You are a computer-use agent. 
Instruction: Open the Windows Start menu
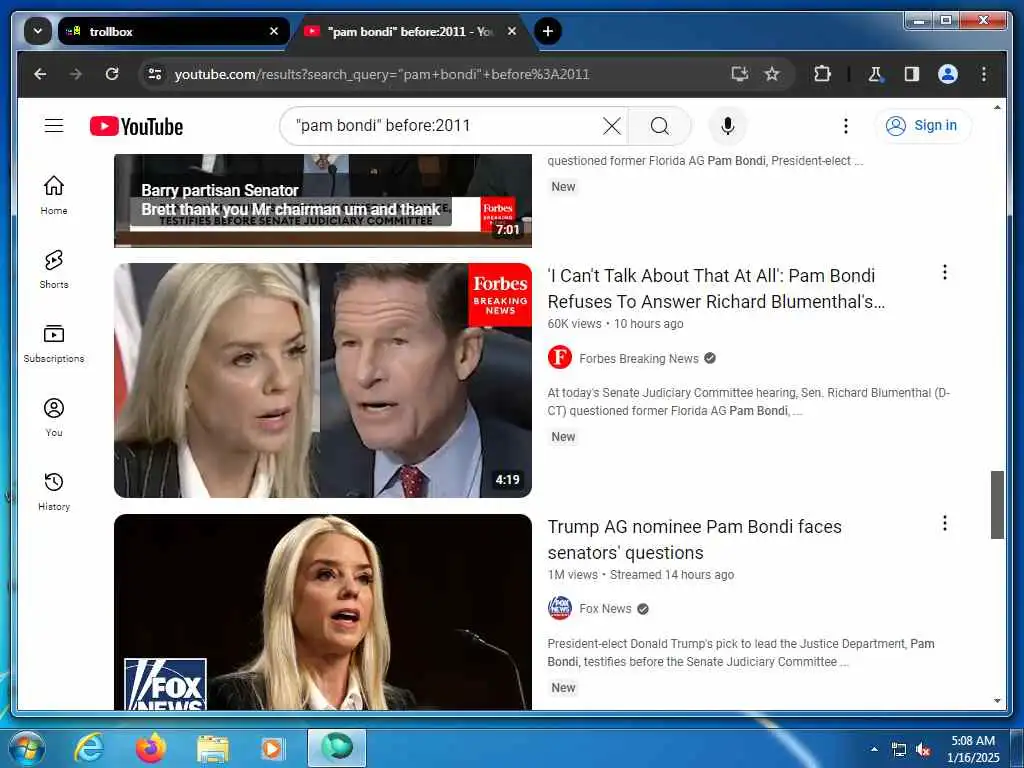[x=27, y=748]
